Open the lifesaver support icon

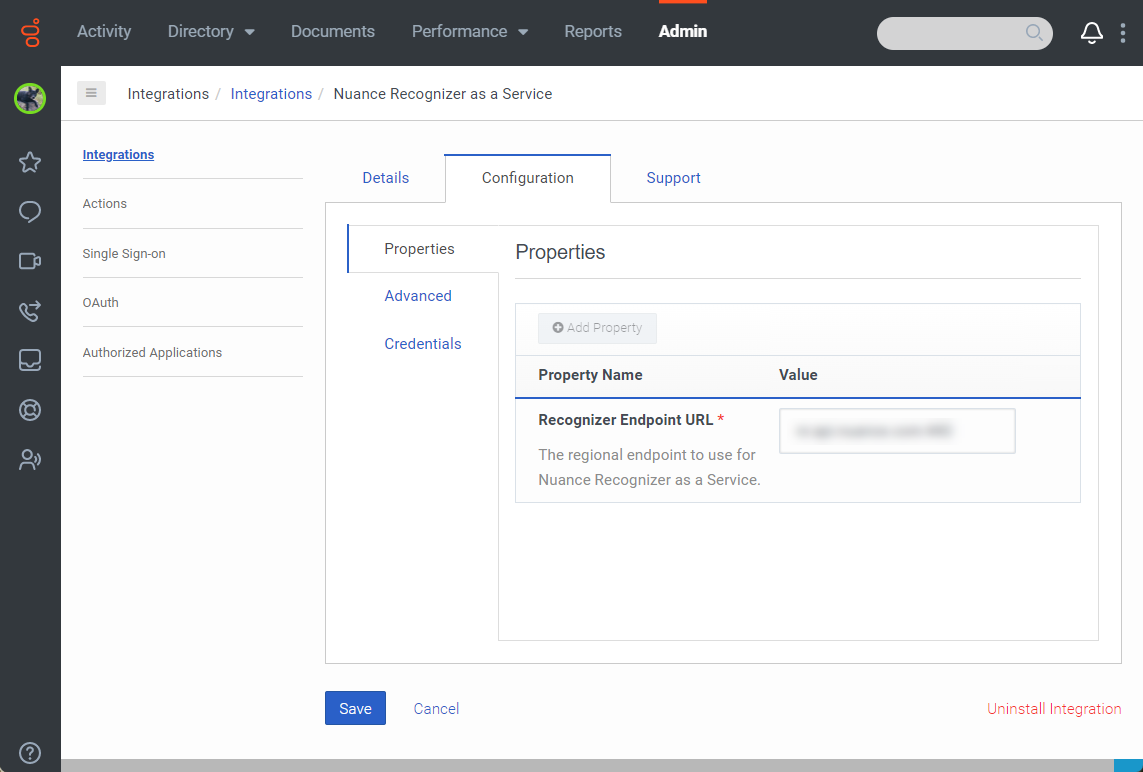tap(30, 410)
